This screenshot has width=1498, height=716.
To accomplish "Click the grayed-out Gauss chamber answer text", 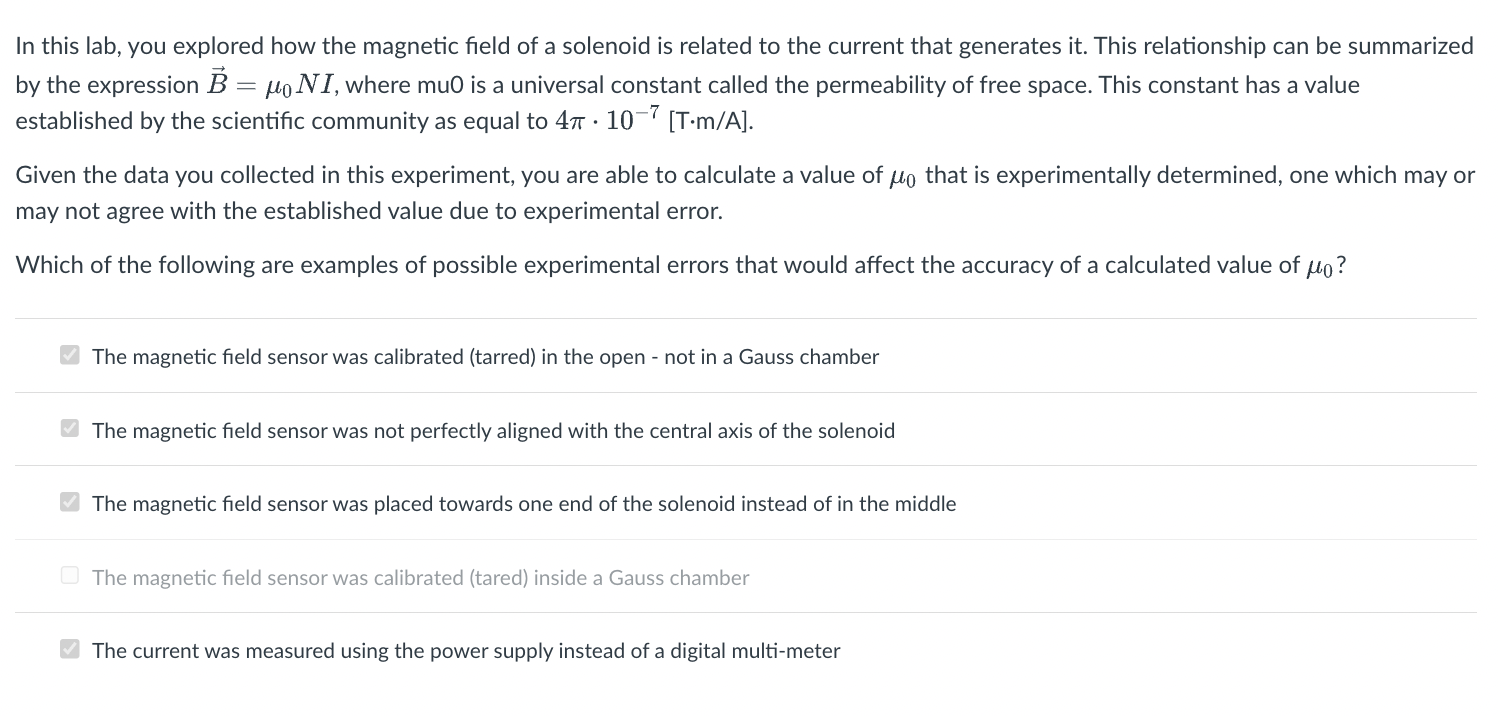I will click(419, 578).
